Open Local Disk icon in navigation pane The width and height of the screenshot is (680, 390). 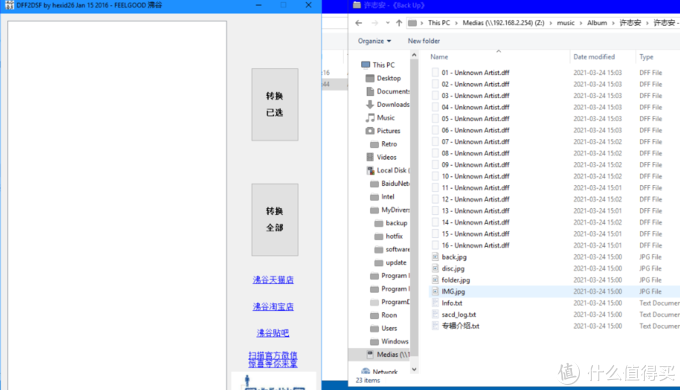tap(370, 170)
